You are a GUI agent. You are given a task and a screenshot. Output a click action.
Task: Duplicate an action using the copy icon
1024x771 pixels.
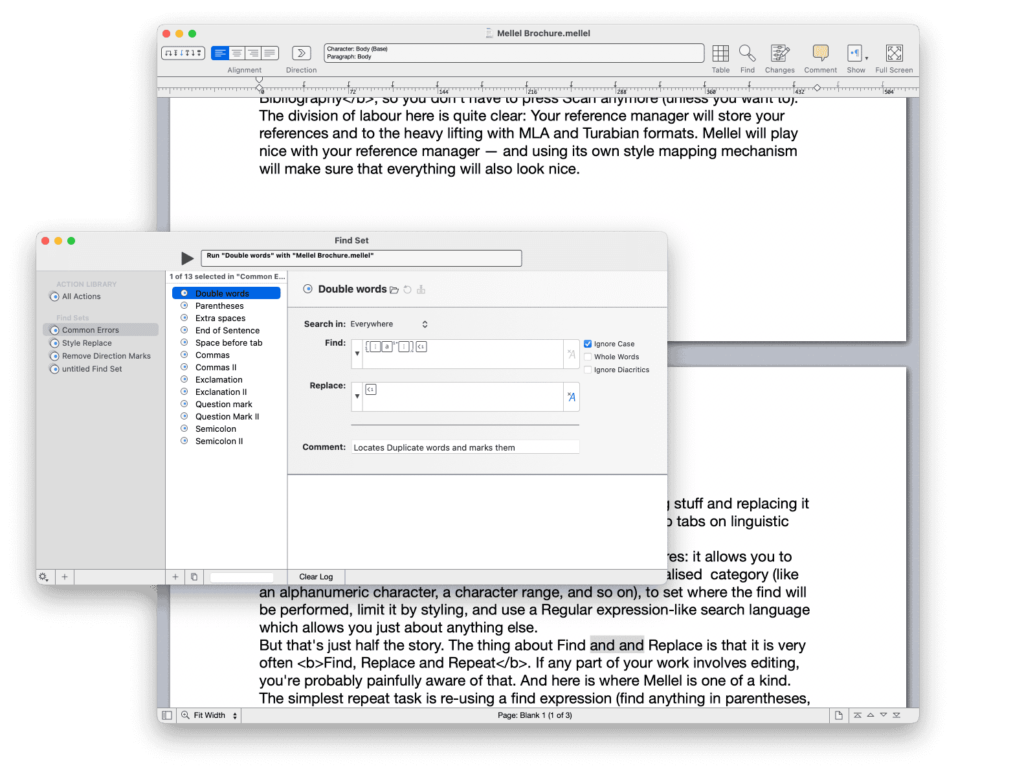point(194,576)
